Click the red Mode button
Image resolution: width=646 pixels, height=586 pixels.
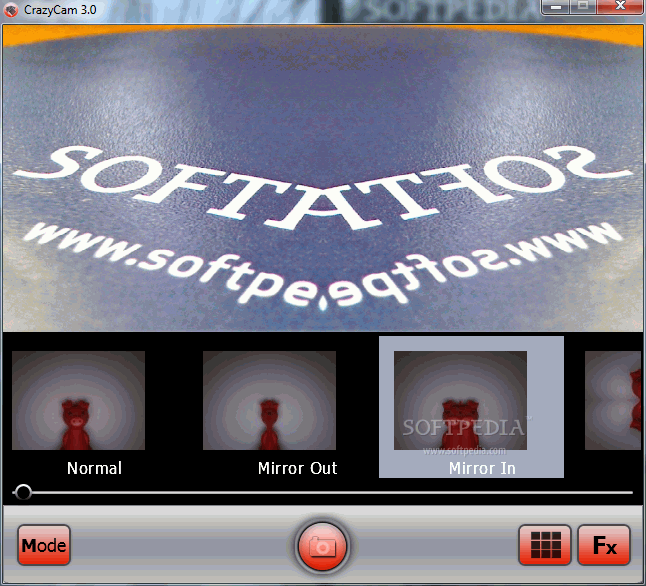point(44,544)
